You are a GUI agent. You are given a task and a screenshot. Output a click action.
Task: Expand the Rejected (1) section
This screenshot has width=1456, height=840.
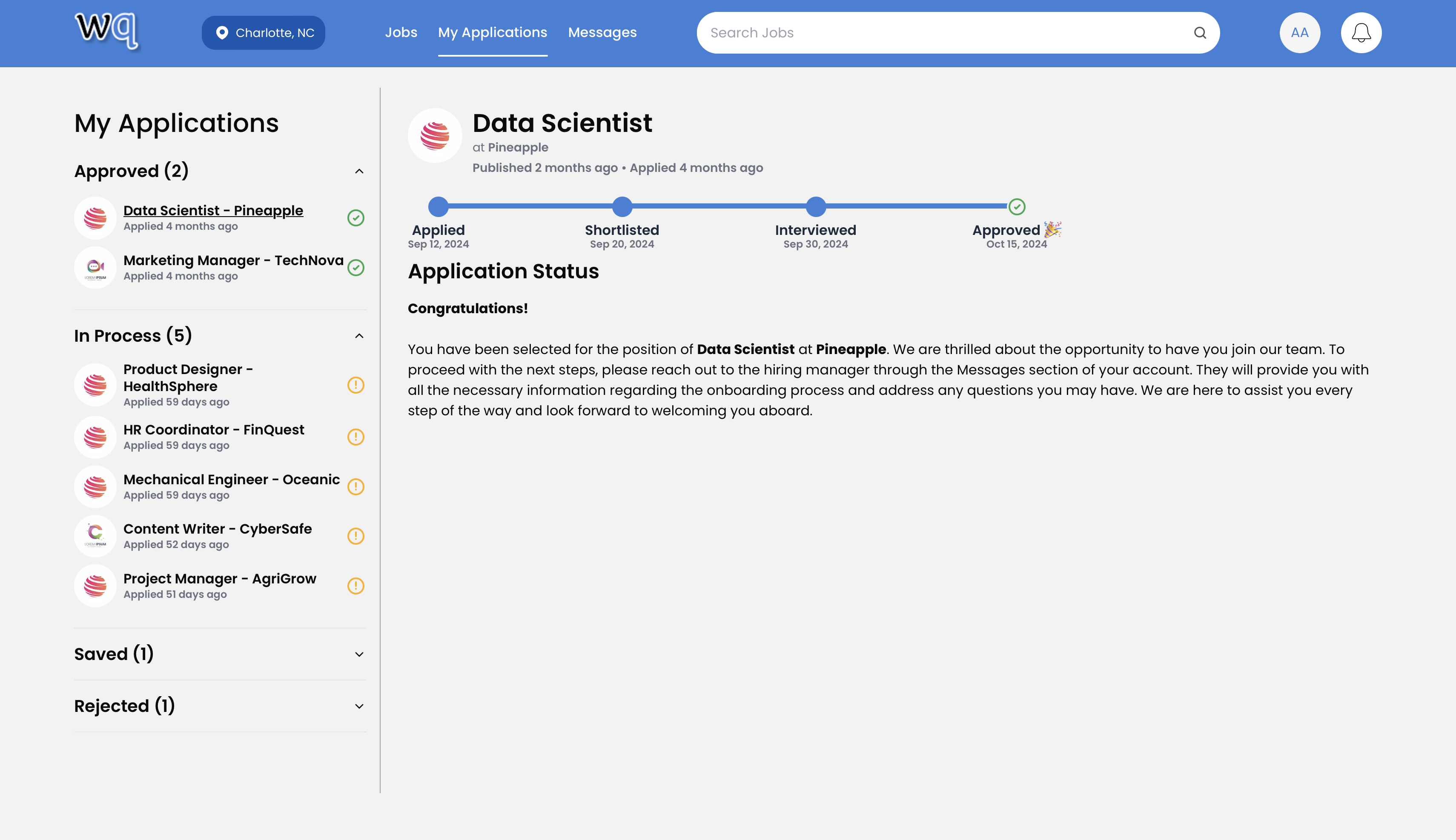359,706
